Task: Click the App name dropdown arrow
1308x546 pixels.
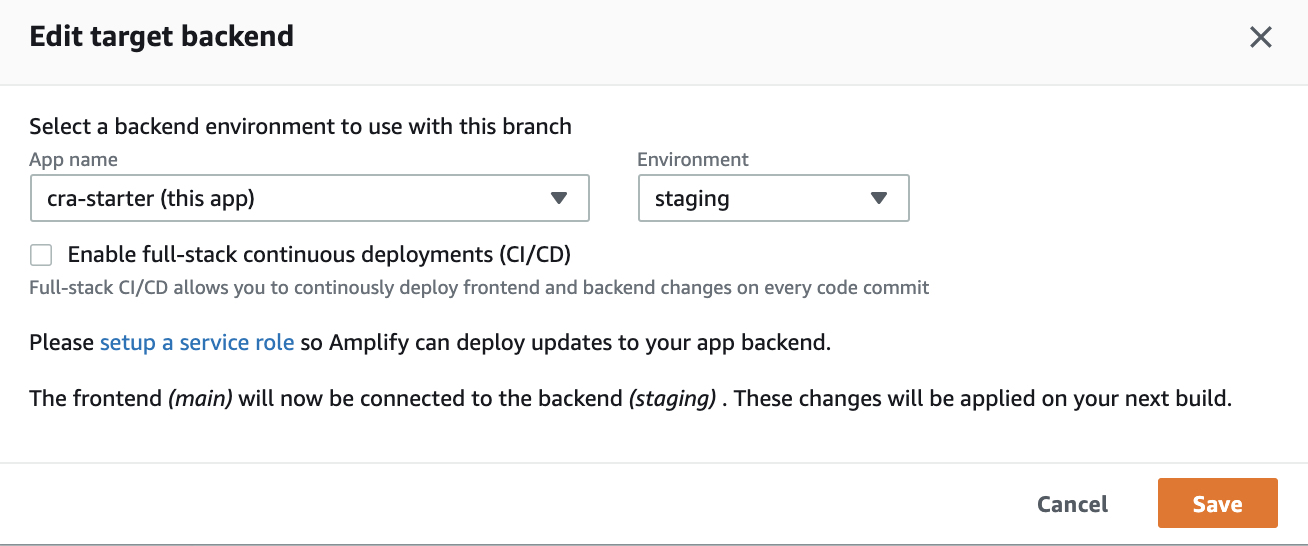Action: (x=559, y=198)
